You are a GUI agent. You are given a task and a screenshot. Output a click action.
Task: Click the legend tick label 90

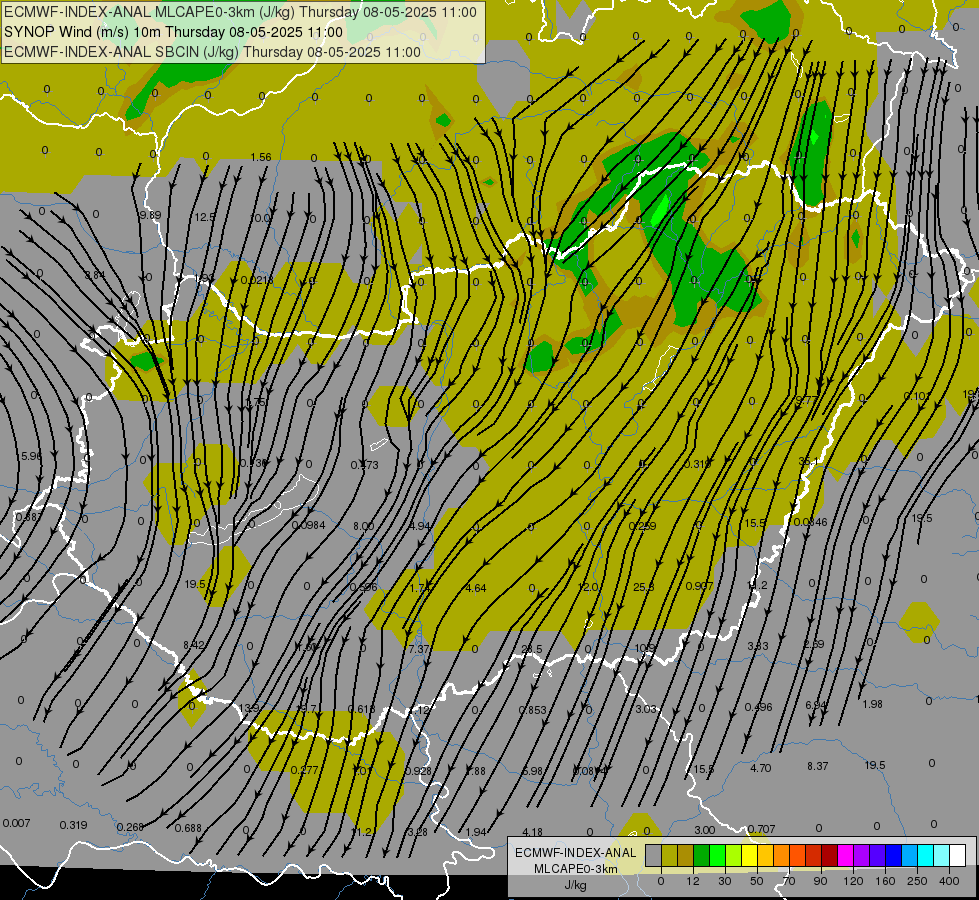(x=820, y=881)
